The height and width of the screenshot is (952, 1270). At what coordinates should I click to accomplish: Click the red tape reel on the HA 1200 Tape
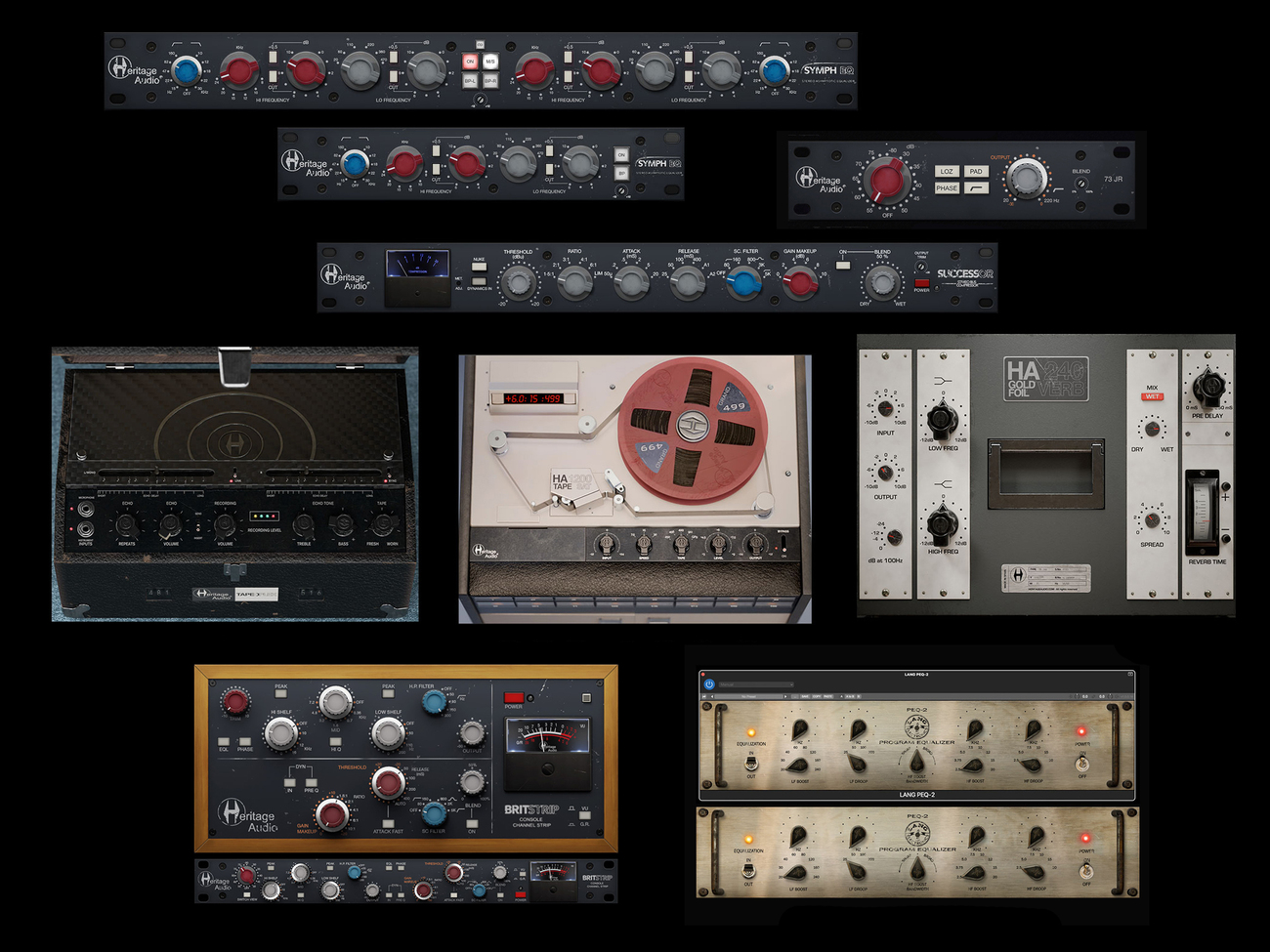692,428
